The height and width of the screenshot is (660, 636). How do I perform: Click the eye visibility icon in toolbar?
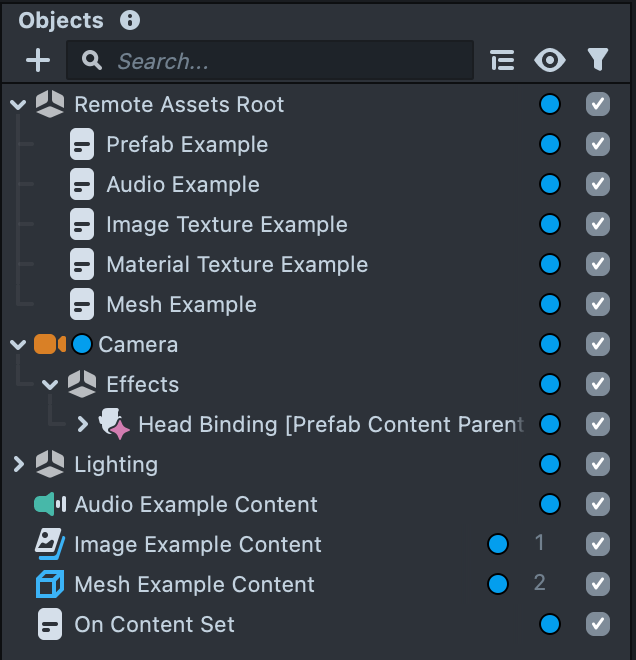click(549, 61)
